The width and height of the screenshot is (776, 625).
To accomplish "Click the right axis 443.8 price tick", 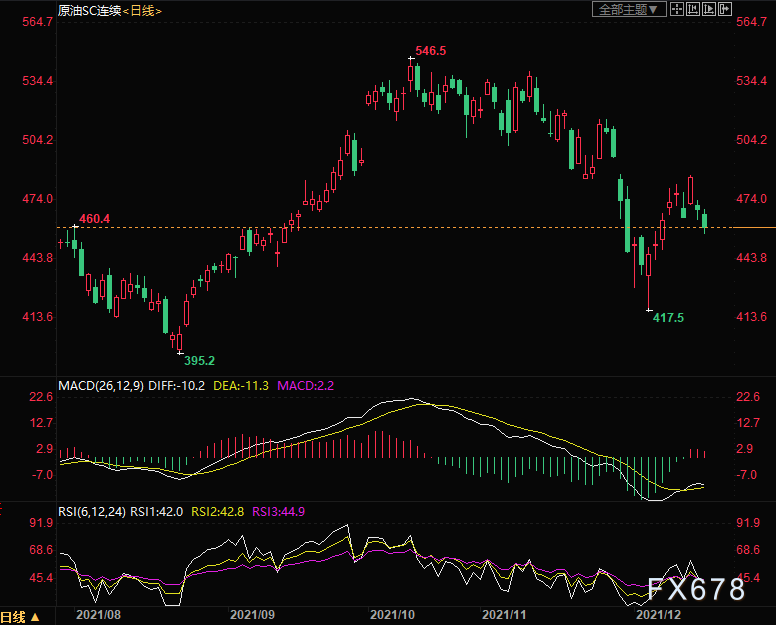I will point(751,258).
